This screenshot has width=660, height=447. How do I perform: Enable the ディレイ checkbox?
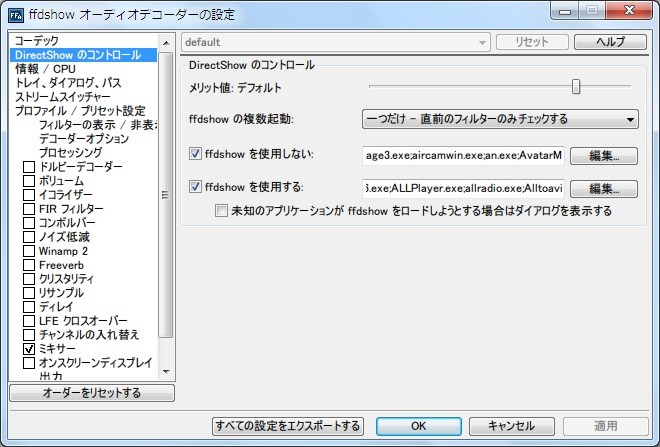pos(29,307)
